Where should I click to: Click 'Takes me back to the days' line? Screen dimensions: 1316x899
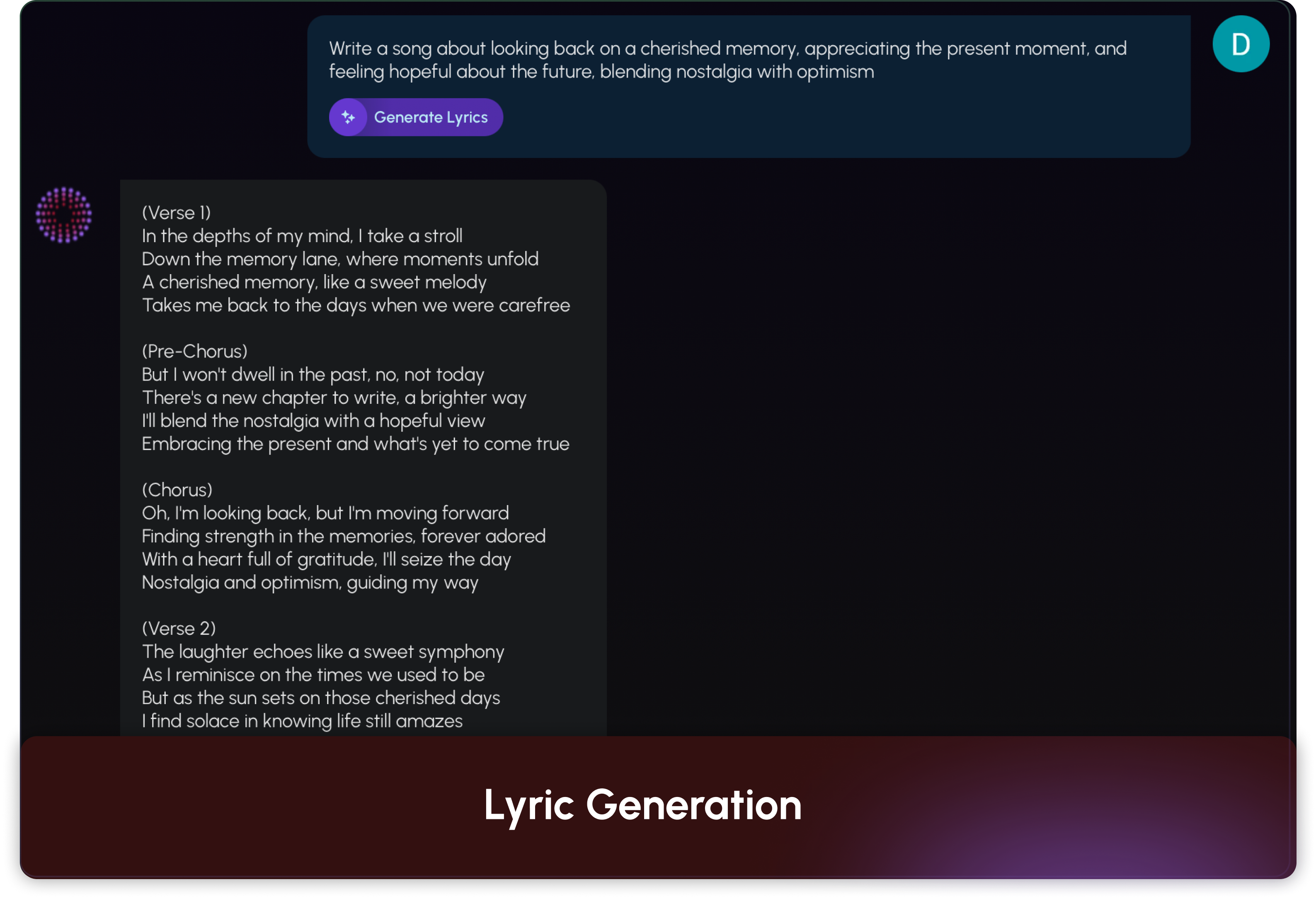pos(356,305)
